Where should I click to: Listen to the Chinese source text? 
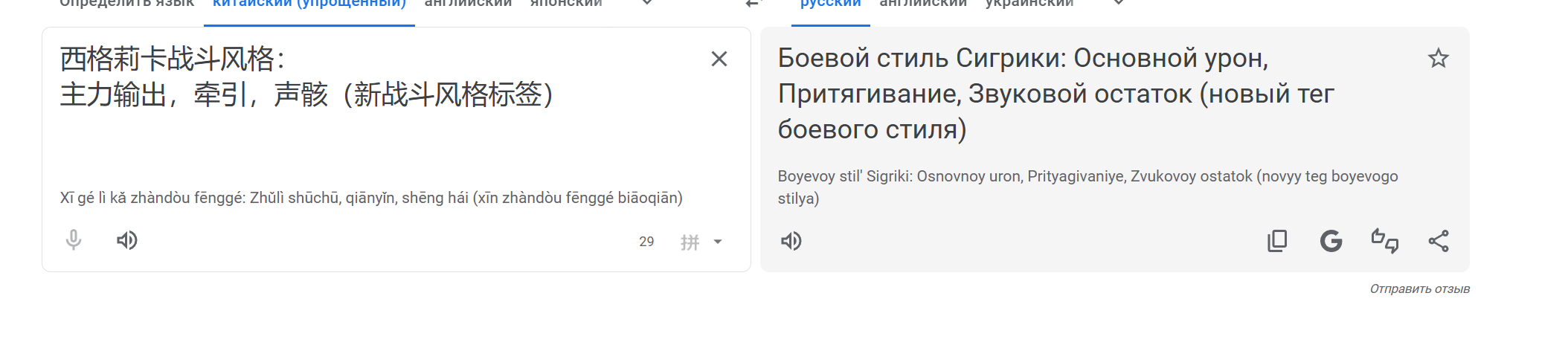pyautogui.click(x=127, y=240)
